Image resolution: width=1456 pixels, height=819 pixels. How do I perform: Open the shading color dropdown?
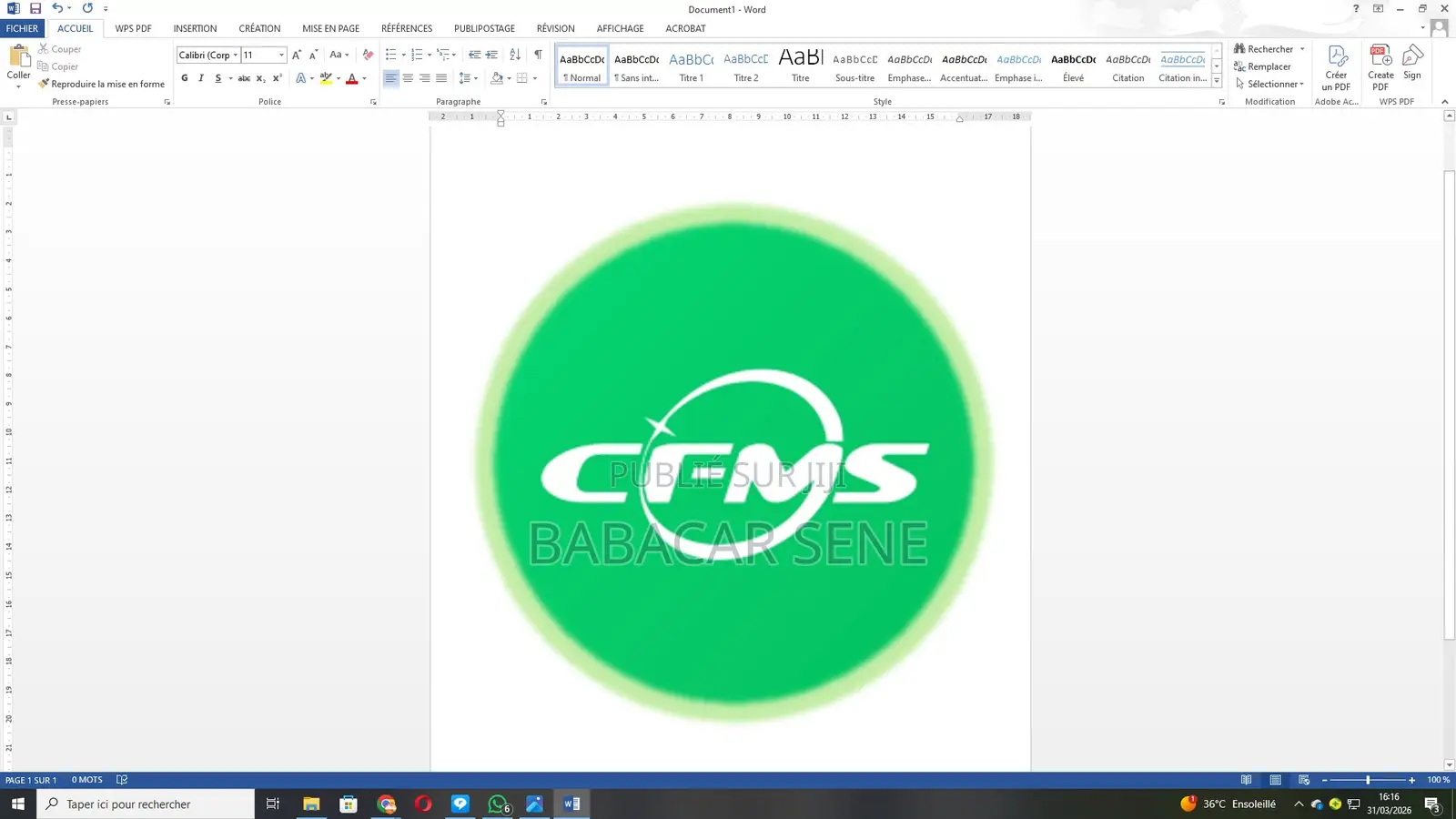click(x=509, y=78)
